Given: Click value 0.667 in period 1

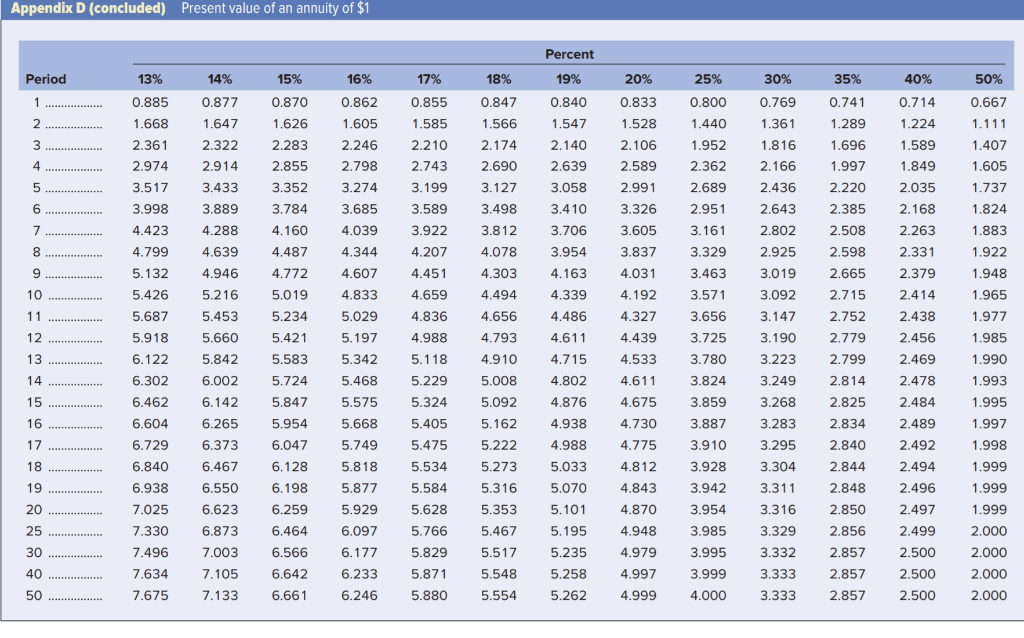Looking at the screenshot, I should pos(989,103).
